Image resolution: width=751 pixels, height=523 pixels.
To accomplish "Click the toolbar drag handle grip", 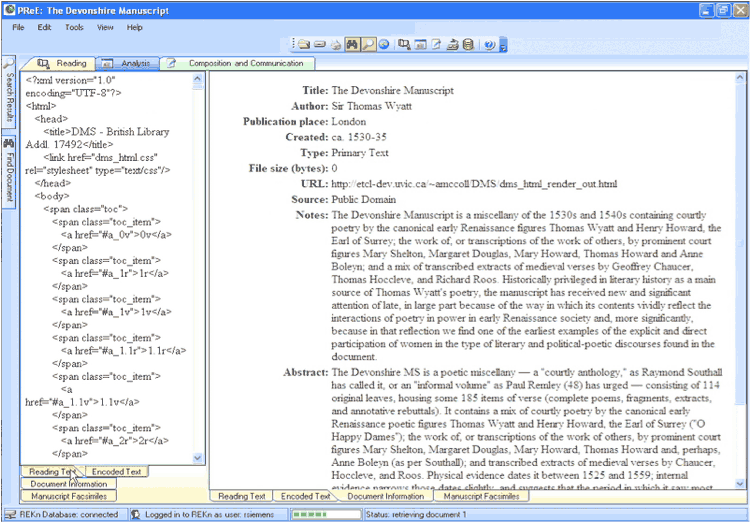I will coord(293,45).
